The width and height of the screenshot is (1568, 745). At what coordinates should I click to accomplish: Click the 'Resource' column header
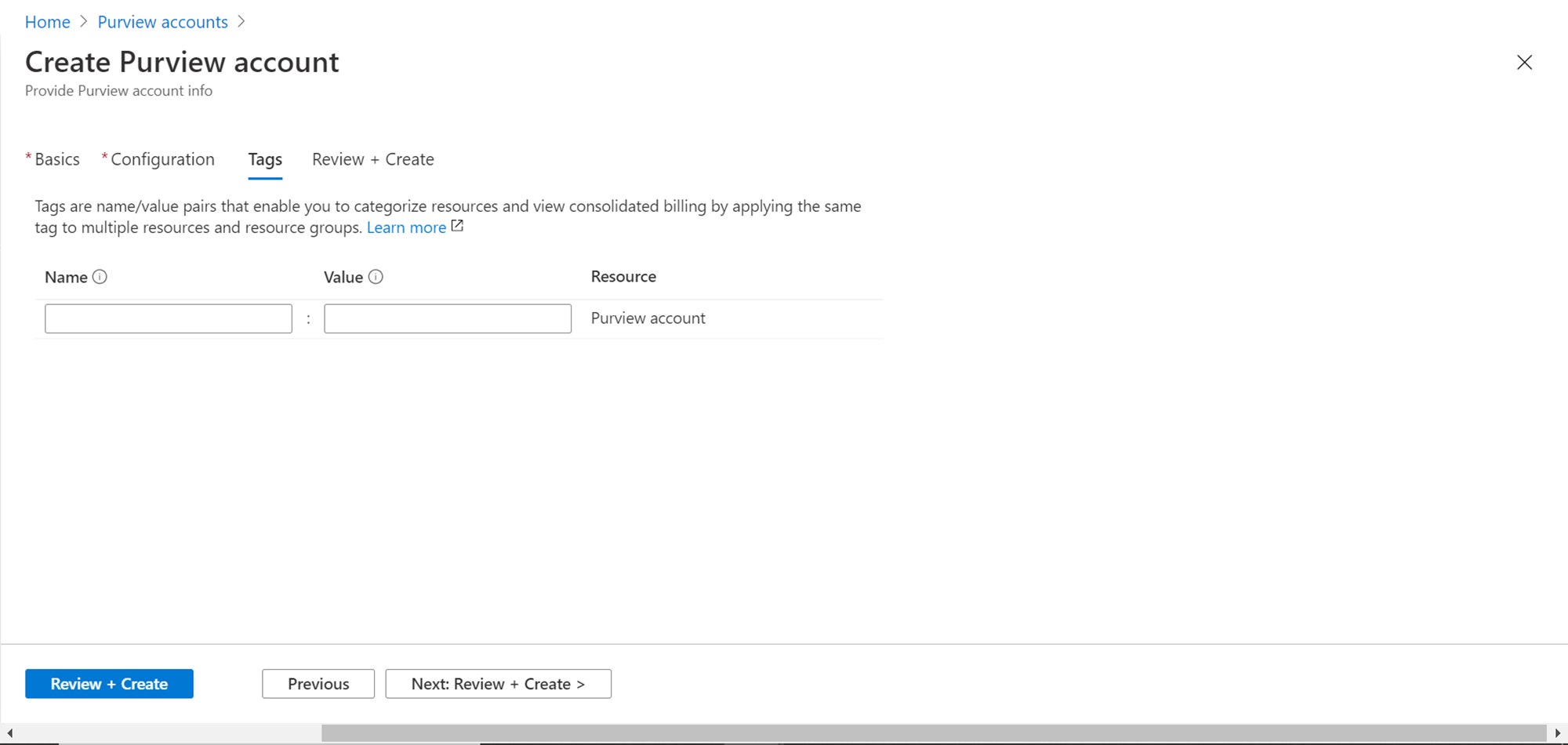(623, 277)
